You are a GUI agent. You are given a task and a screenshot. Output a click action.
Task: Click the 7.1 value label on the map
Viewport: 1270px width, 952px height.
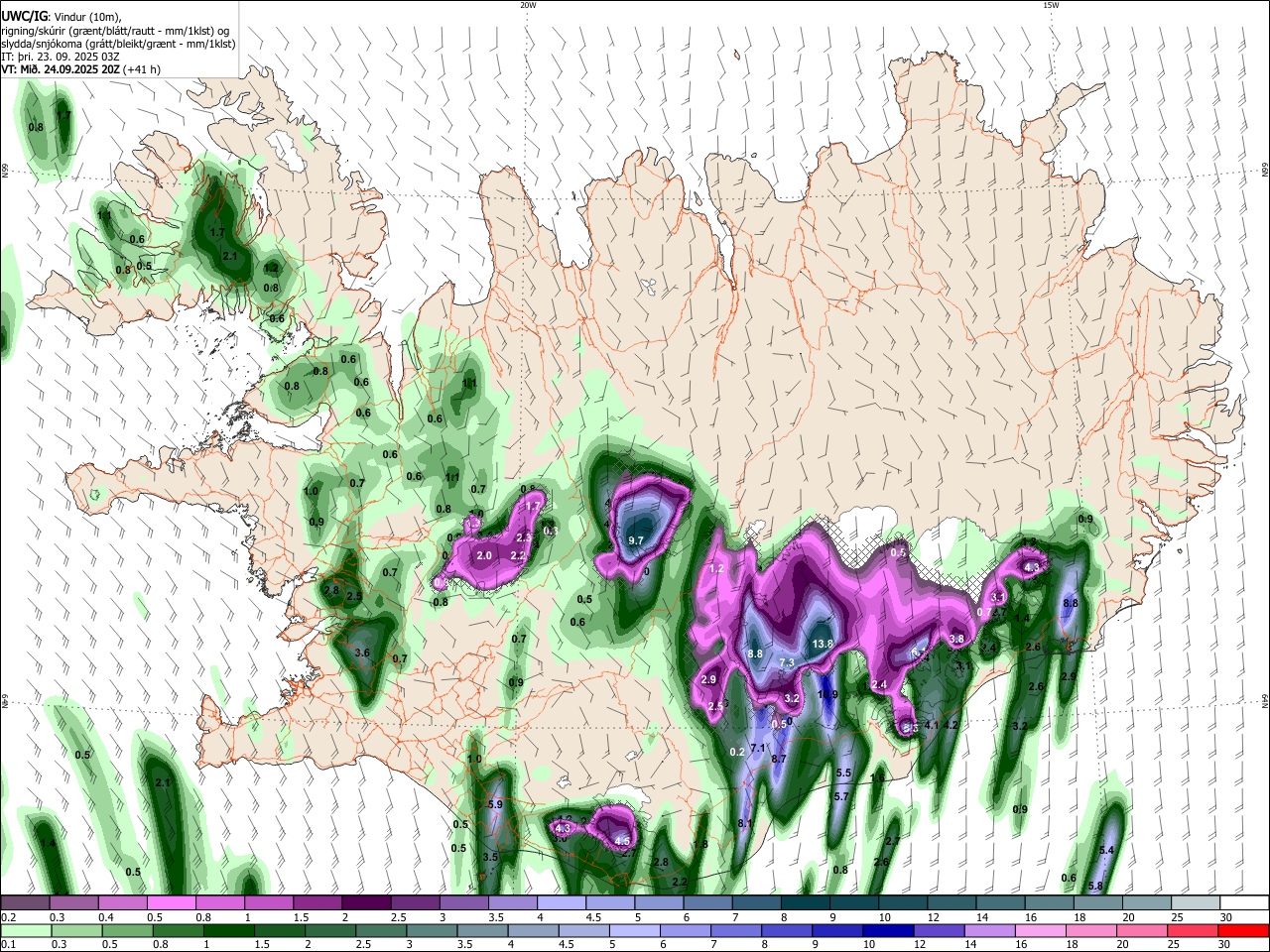(757, 748)
